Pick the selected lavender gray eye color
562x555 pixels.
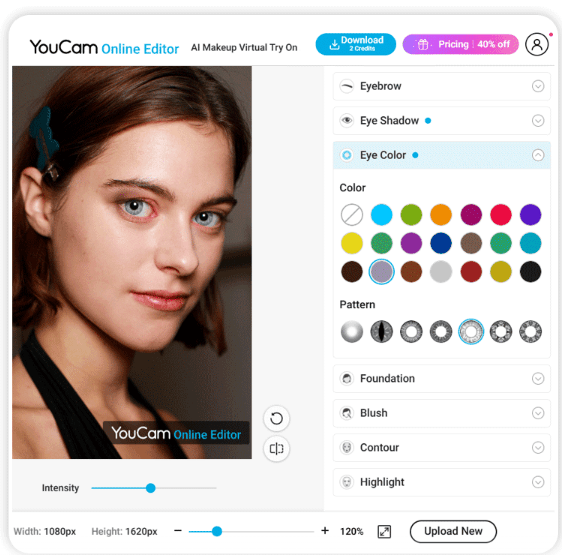click(381, 271)
